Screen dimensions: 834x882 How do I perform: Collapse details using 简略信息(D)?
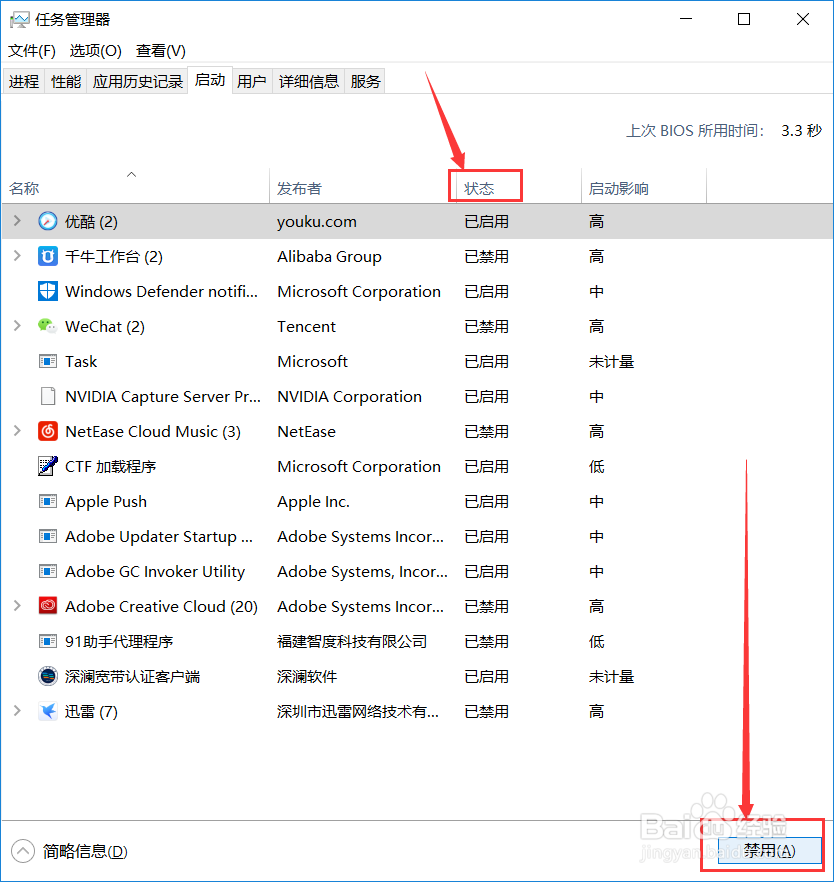click(x=80, y=851)
